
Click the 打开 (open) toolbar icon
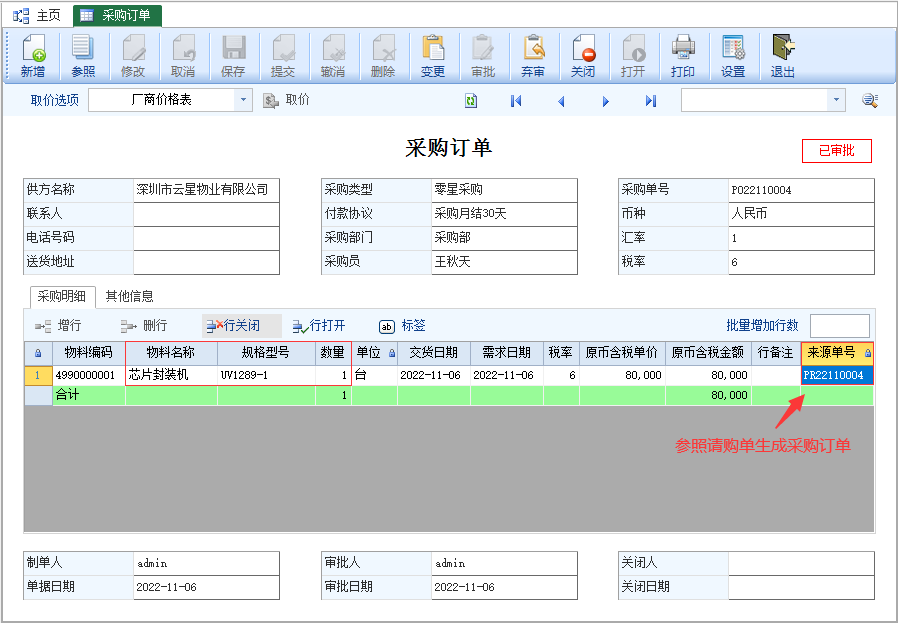(633, 56)
